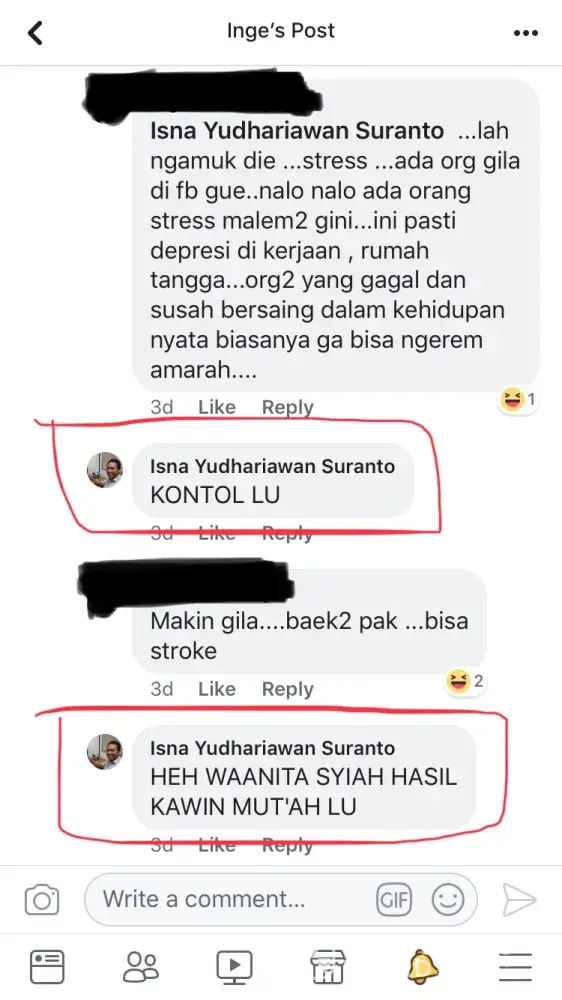Reply to the 'Makin gila' comment
This screenshot has height=1000, width=562.
coord(288,689)
